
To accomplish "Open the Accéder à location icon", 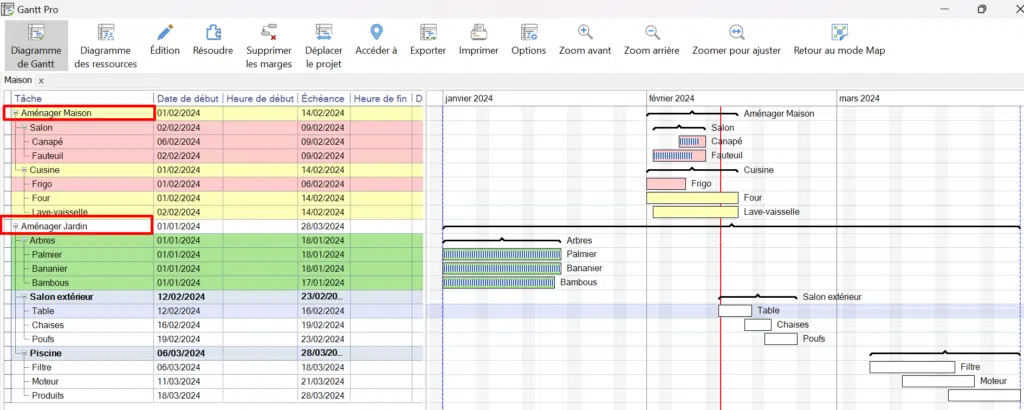I will [x=376, y=33].
